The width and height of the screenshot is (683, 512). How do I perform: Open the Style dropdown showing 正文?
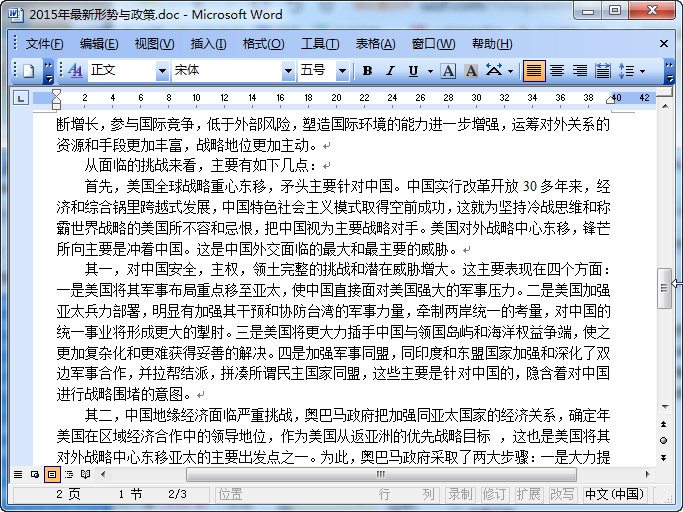(162, 71)
